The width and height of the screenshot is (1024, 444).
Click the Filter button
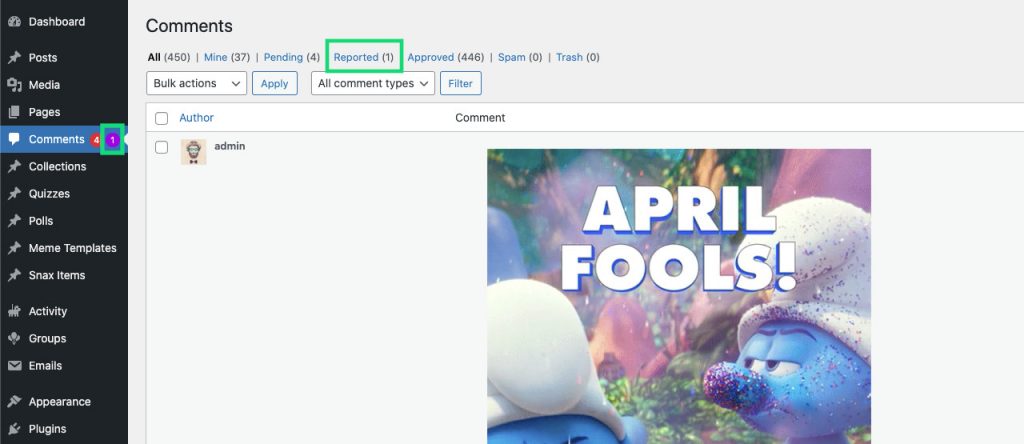(x=461, y=84)
